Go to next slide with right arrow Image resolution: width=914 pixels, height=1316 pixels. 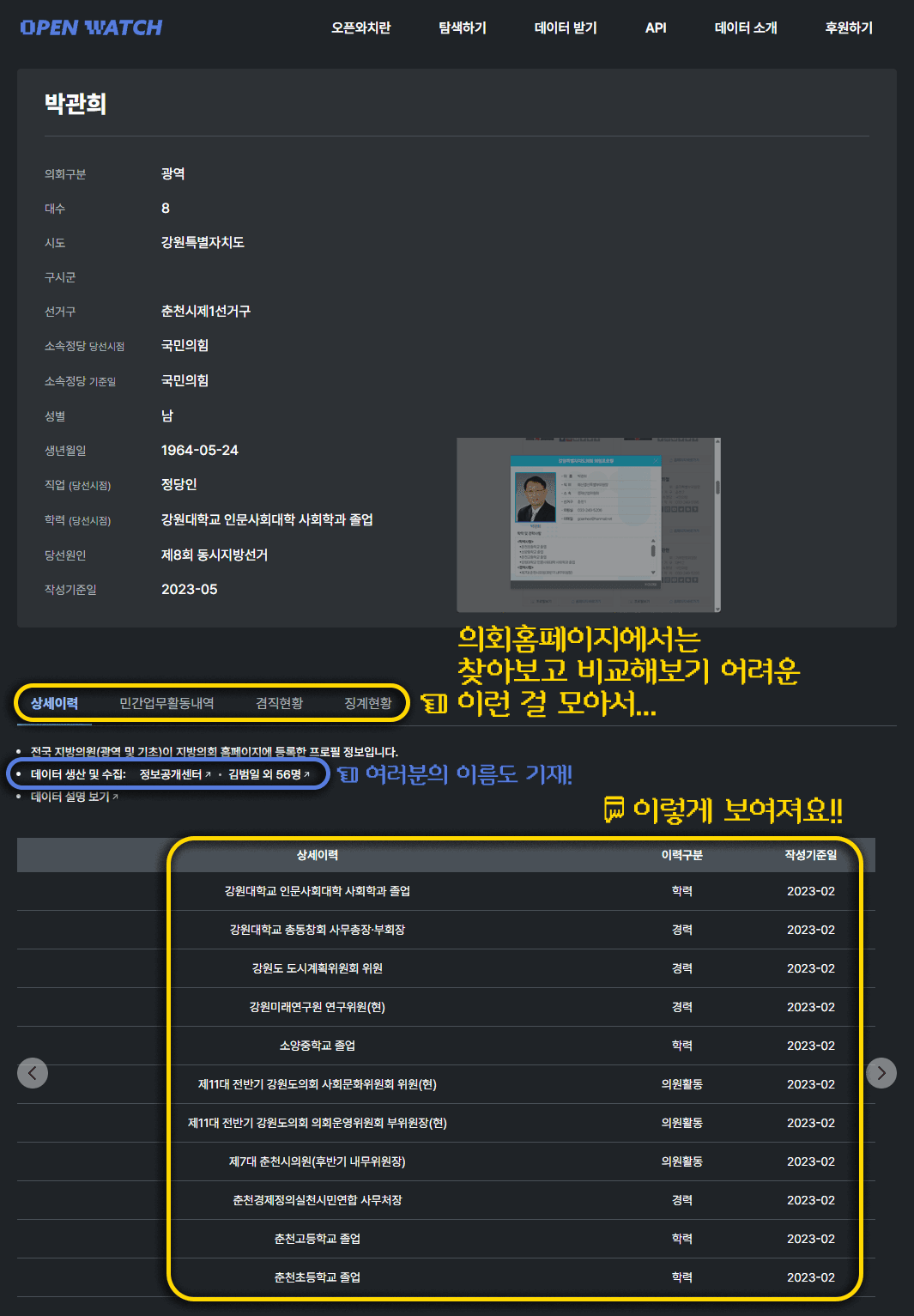click(881, 1073)
